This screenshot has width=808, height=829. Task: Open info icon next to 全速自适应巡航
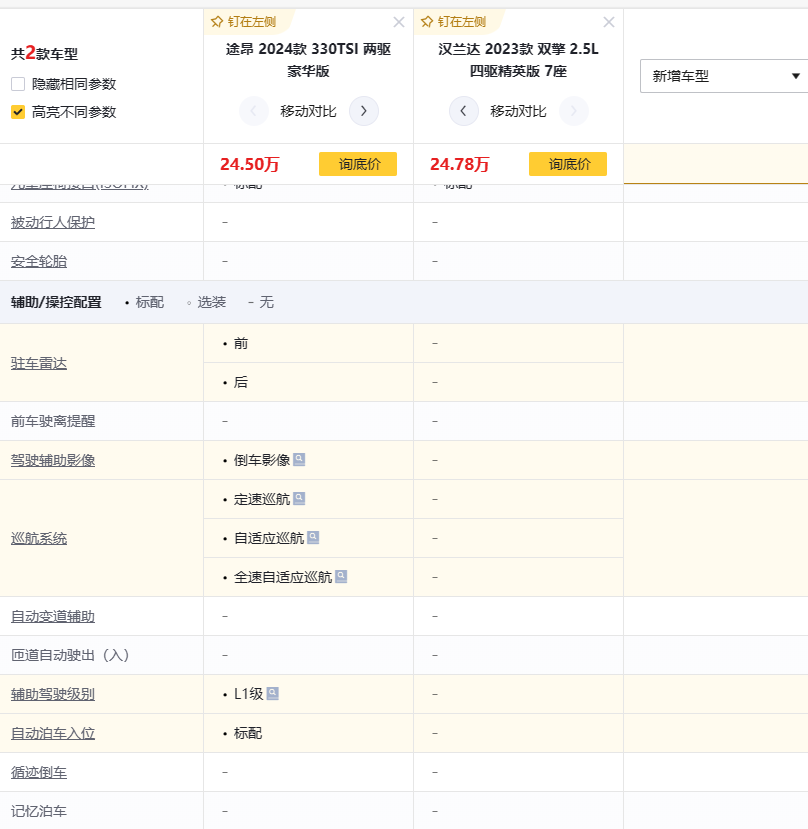[x=342, y=576]
